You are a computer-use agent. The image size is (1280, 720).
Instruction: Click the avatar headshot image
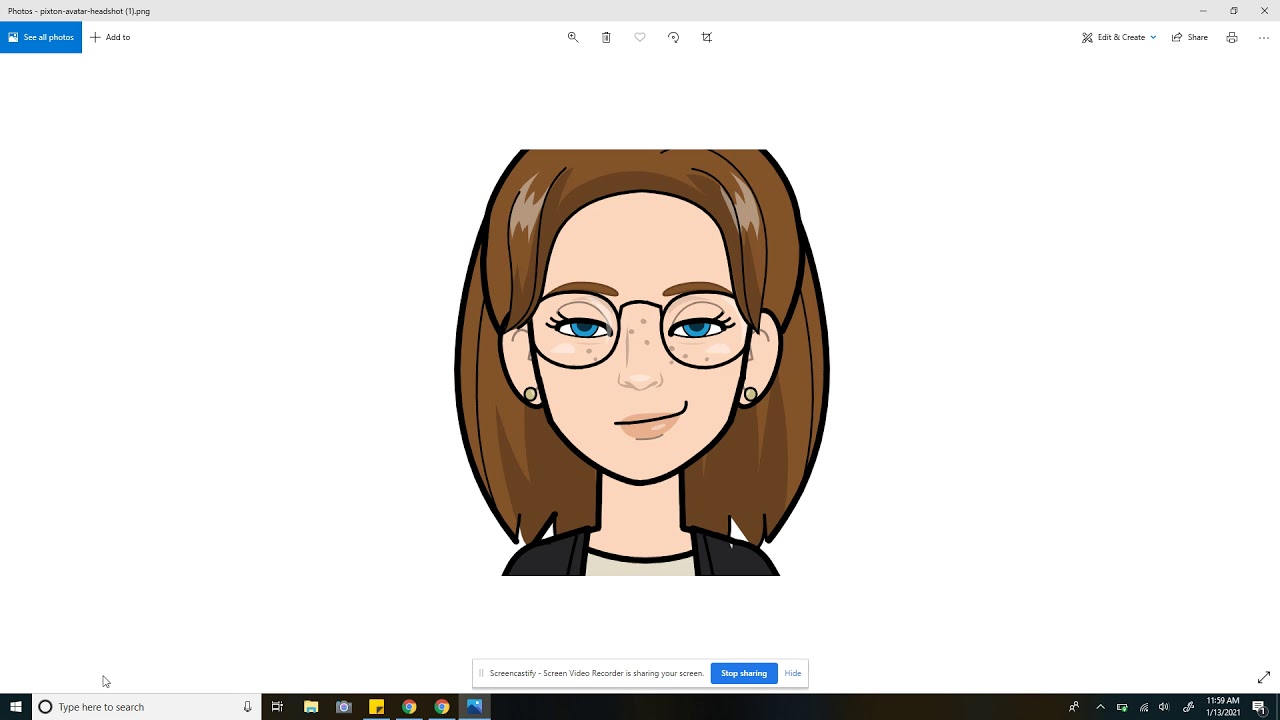point(641,362)
